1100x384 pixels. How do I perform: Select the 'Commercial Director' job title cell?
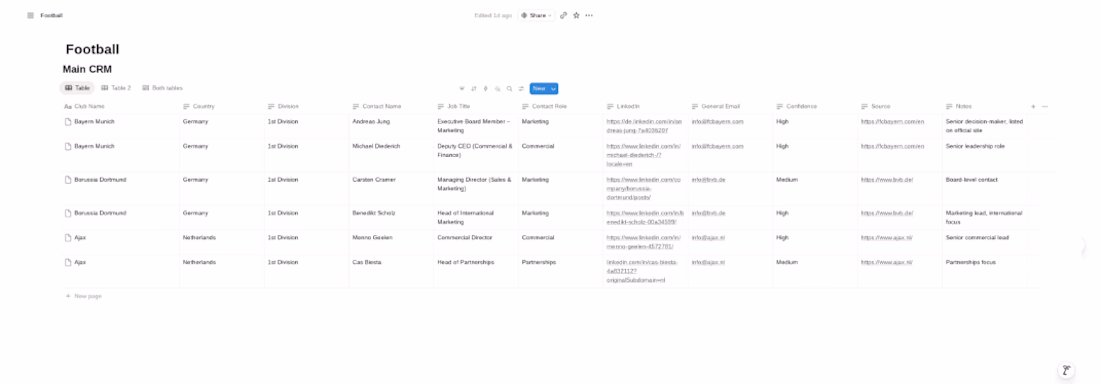click(465, 237)
